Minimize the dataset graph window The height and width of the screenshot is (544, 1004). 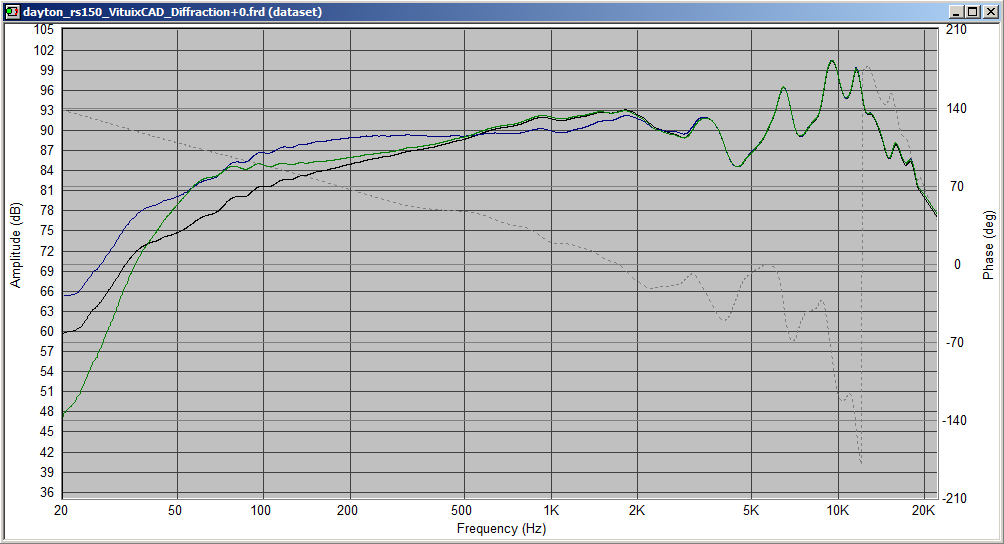956,12
